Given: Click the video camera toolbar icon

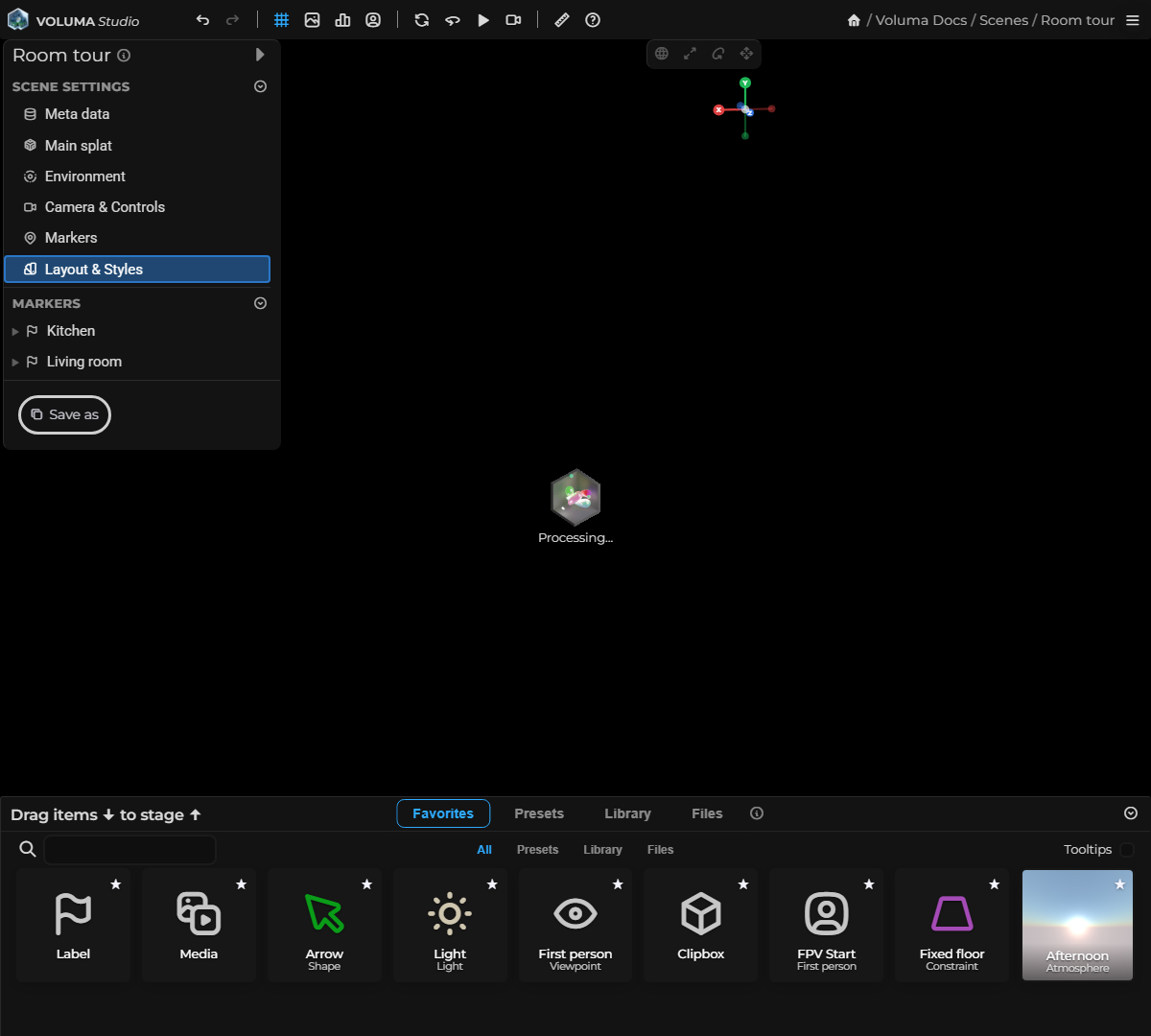Looking at the screenshot, I should pyautogui.click(x=514, y=20).
